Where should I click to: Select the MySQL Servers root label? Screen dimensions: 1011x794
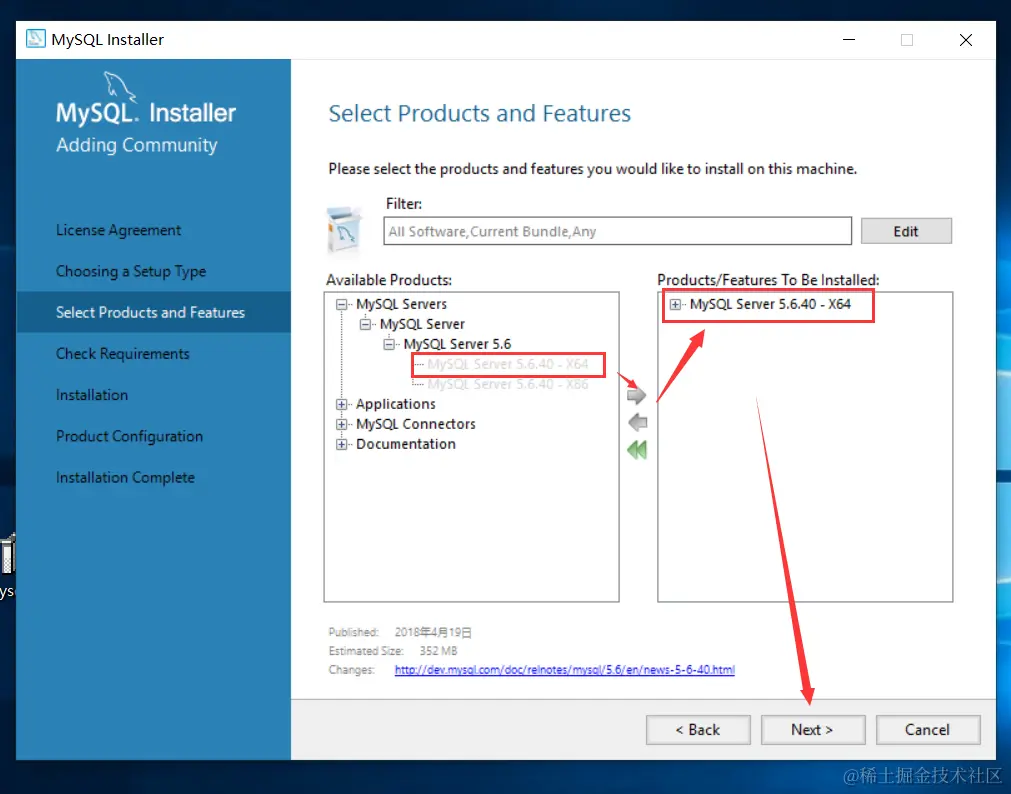click(401, 304)
